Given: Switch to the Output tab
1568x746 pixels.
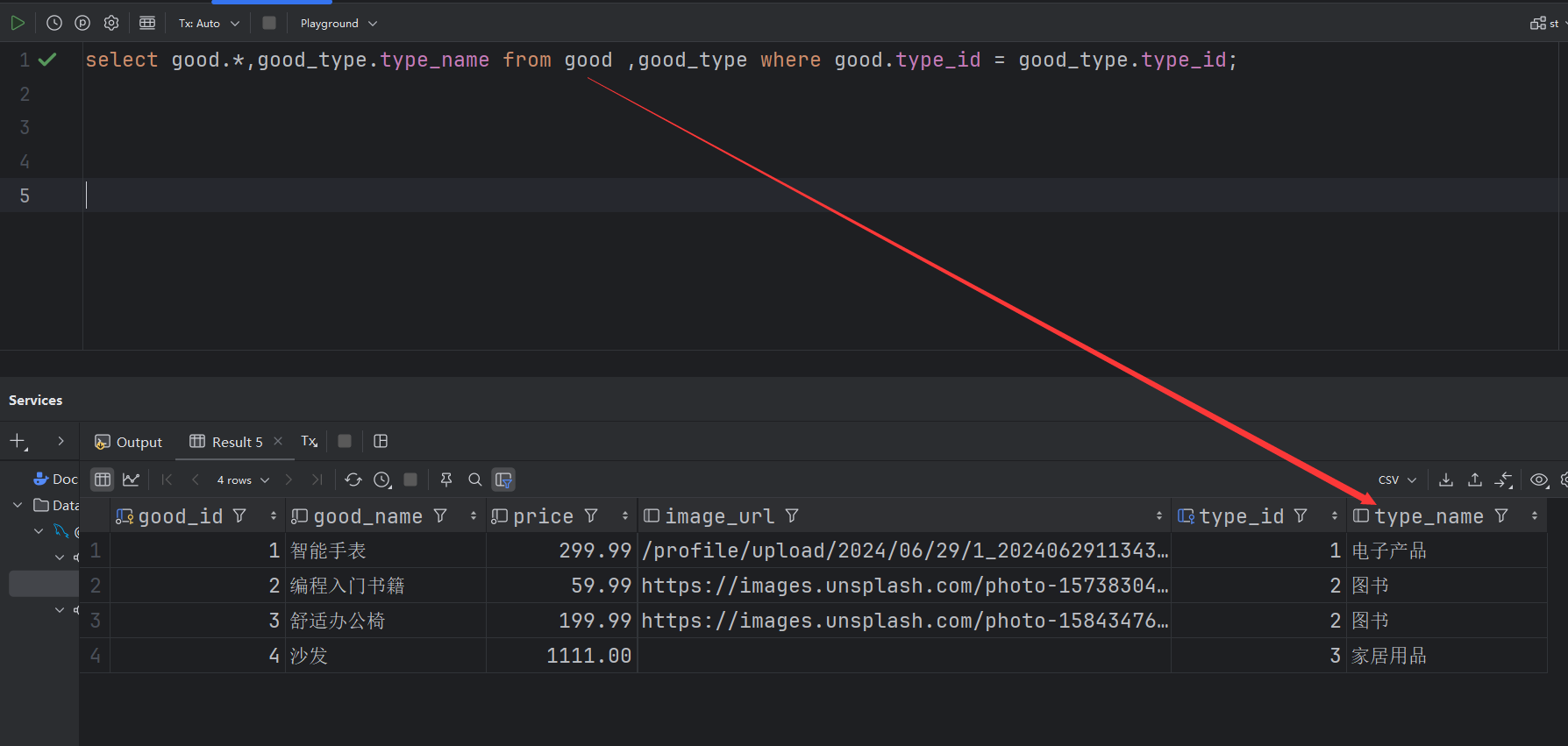Looking at the screenshot, I should coord(129,442).
